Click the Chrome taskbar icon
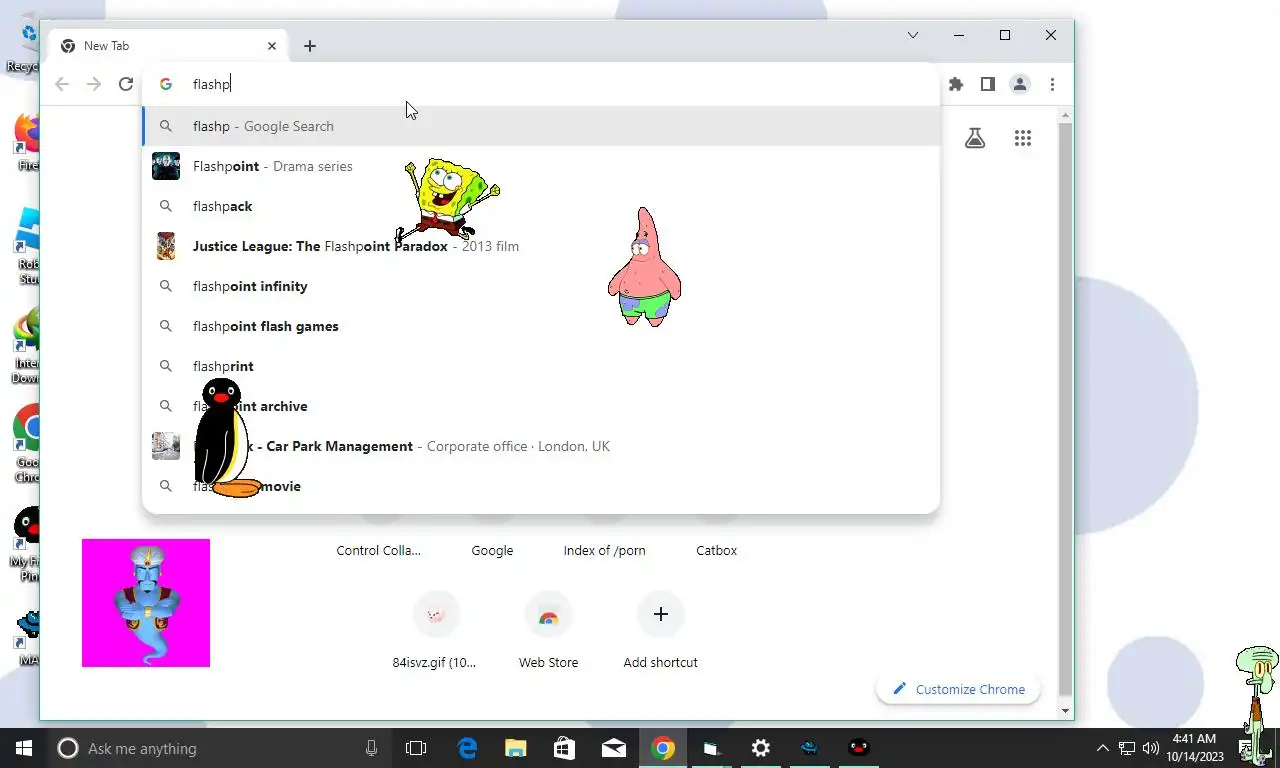Screen dimensions: 1280x768 coord(663,748)
